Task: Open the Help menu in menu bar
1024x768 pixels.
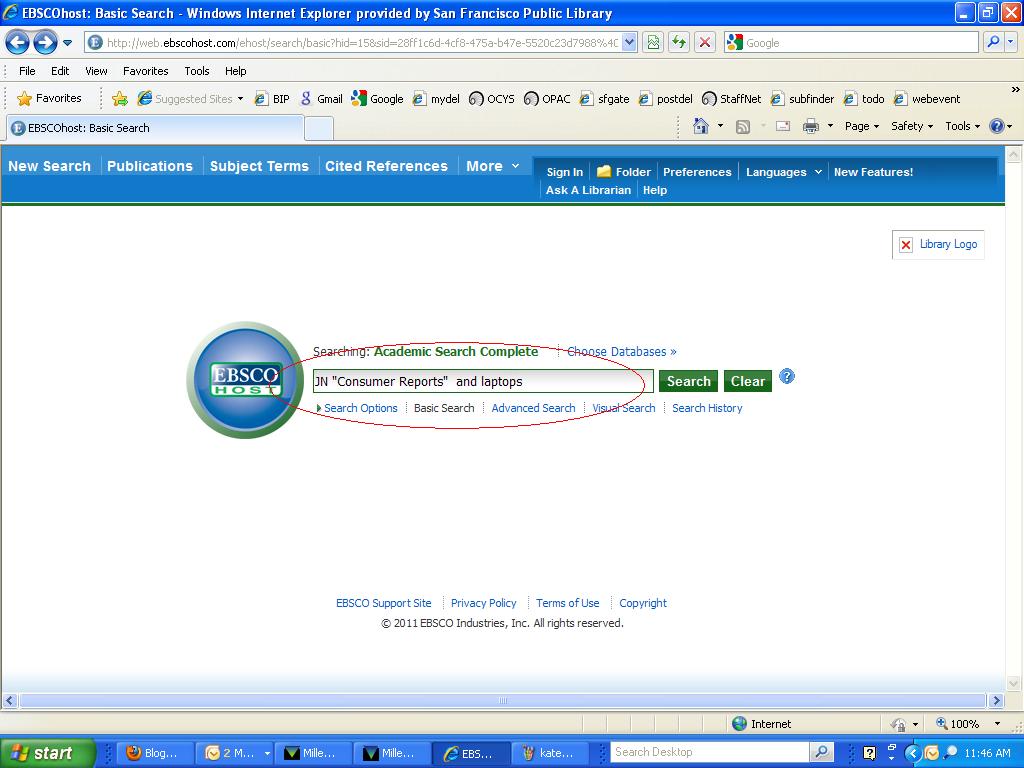Action: click(x=236, y=71)
